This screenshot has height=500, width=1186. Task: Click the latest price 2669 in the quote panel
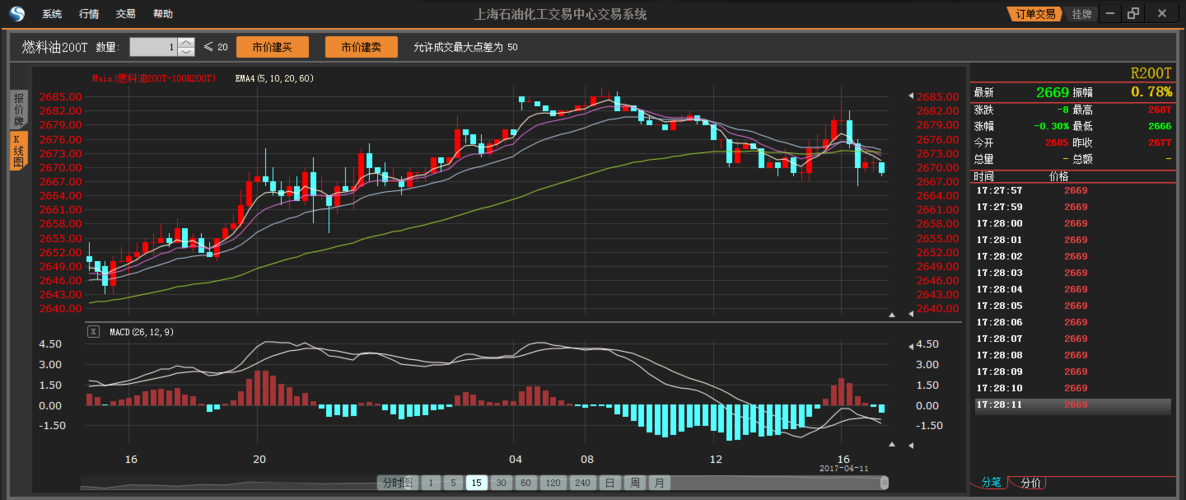click(x=1052, y=92)
